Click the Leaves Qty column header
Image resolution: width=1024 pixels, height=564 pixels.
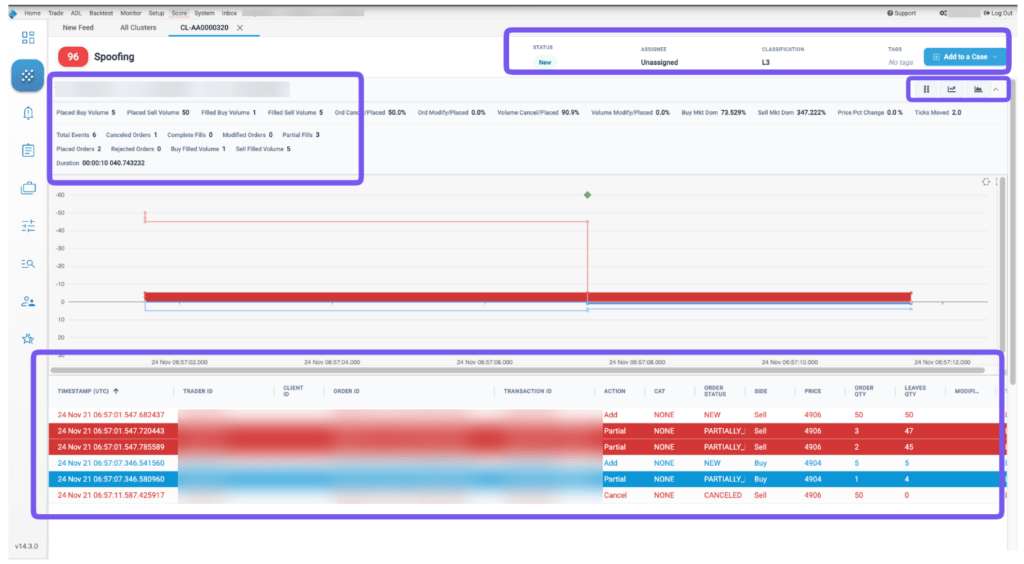[x=915, y=391]
